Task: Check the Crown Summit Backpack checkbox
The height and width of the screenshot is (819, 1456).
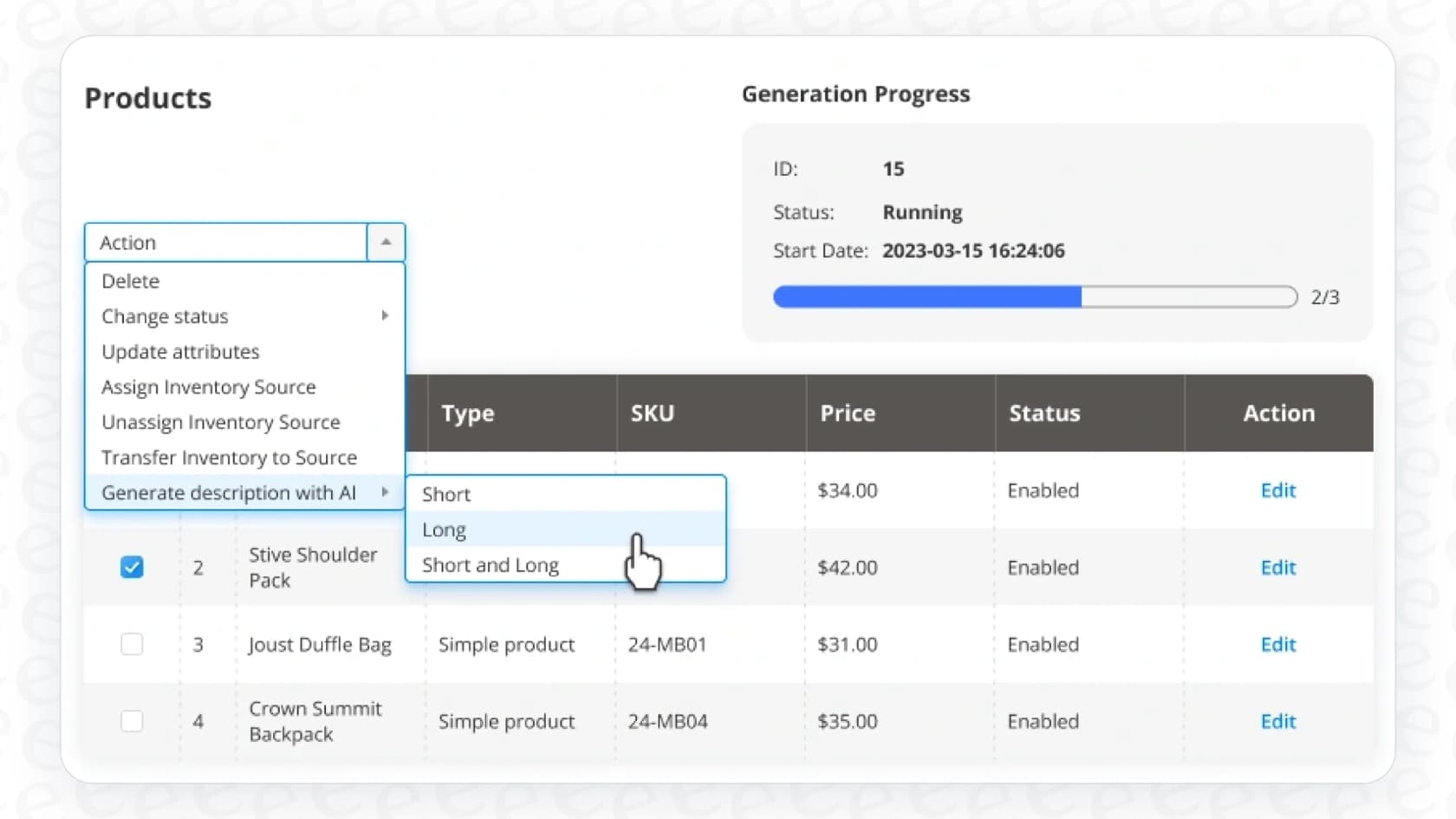Action: click(x=132, y=721)
